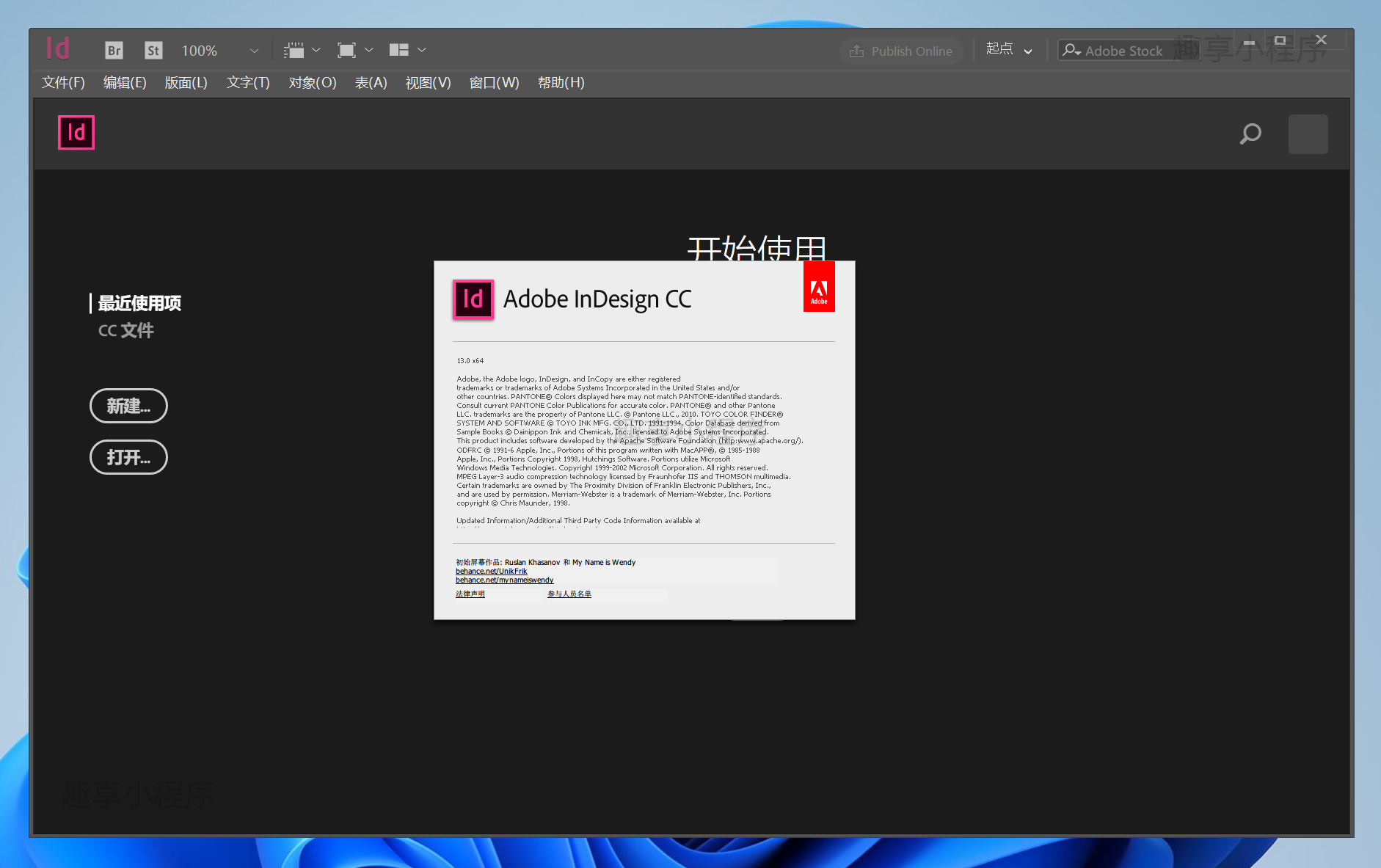The image size is (1381, 868).
Task: Open the behance.net/mynameiswendy link
Action: pos(504,580)
